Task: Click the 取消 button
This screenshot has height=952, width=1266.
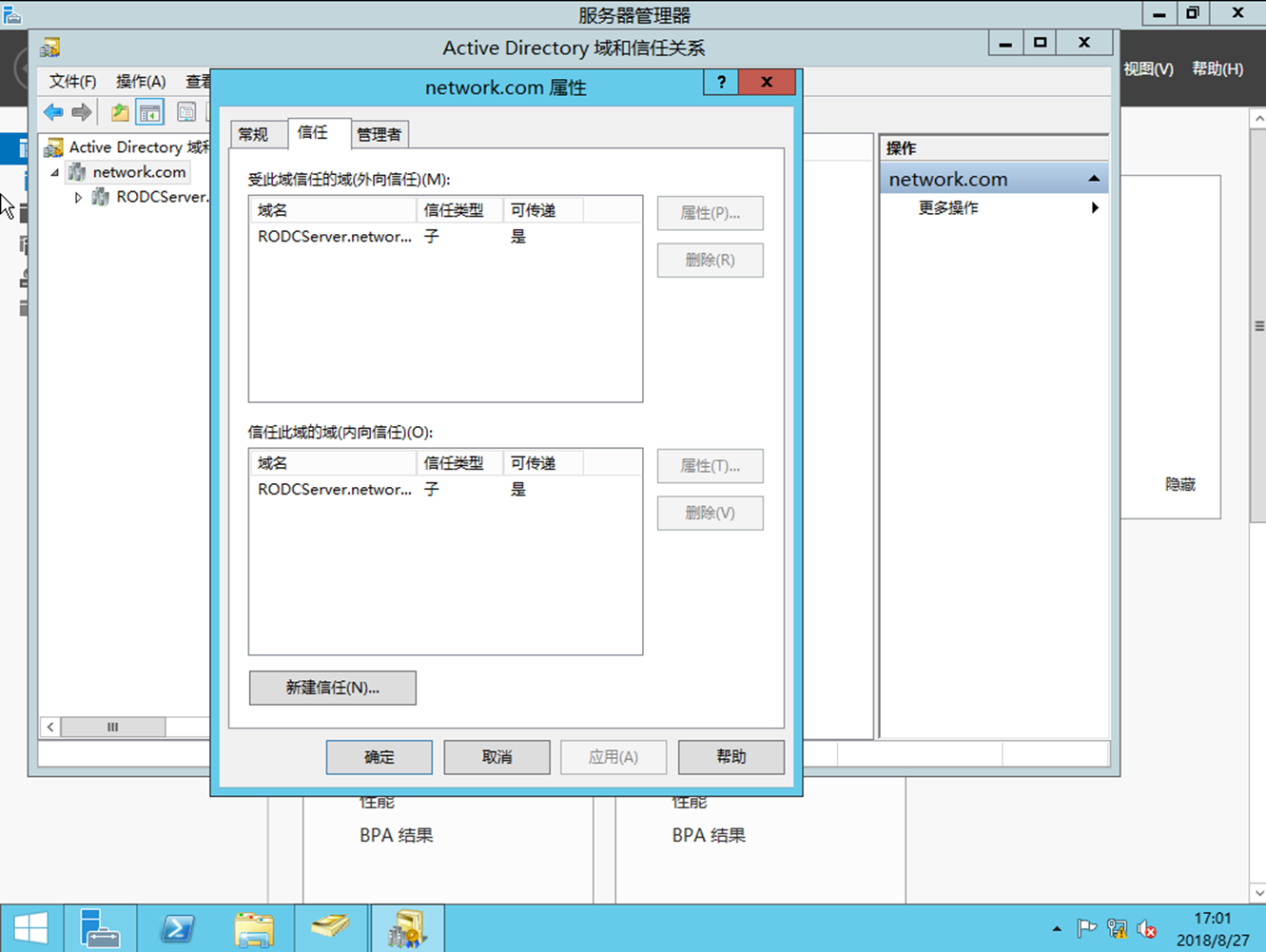Action: tap(497, 757)
